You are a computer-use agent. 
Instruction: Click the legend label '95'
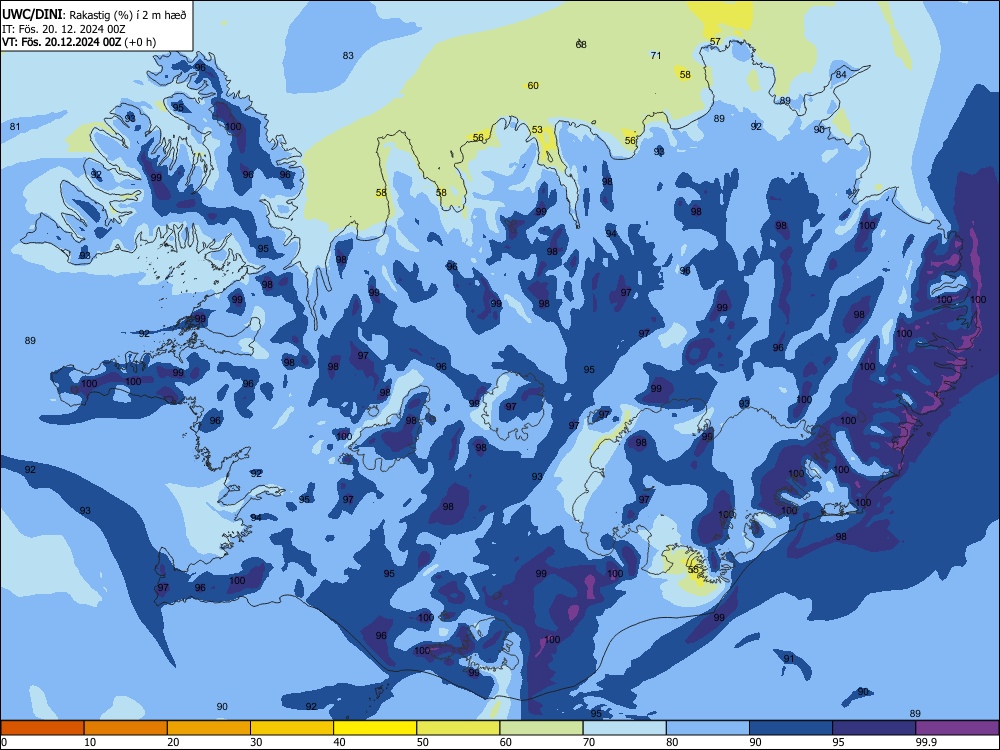click(x=839, y=742)
